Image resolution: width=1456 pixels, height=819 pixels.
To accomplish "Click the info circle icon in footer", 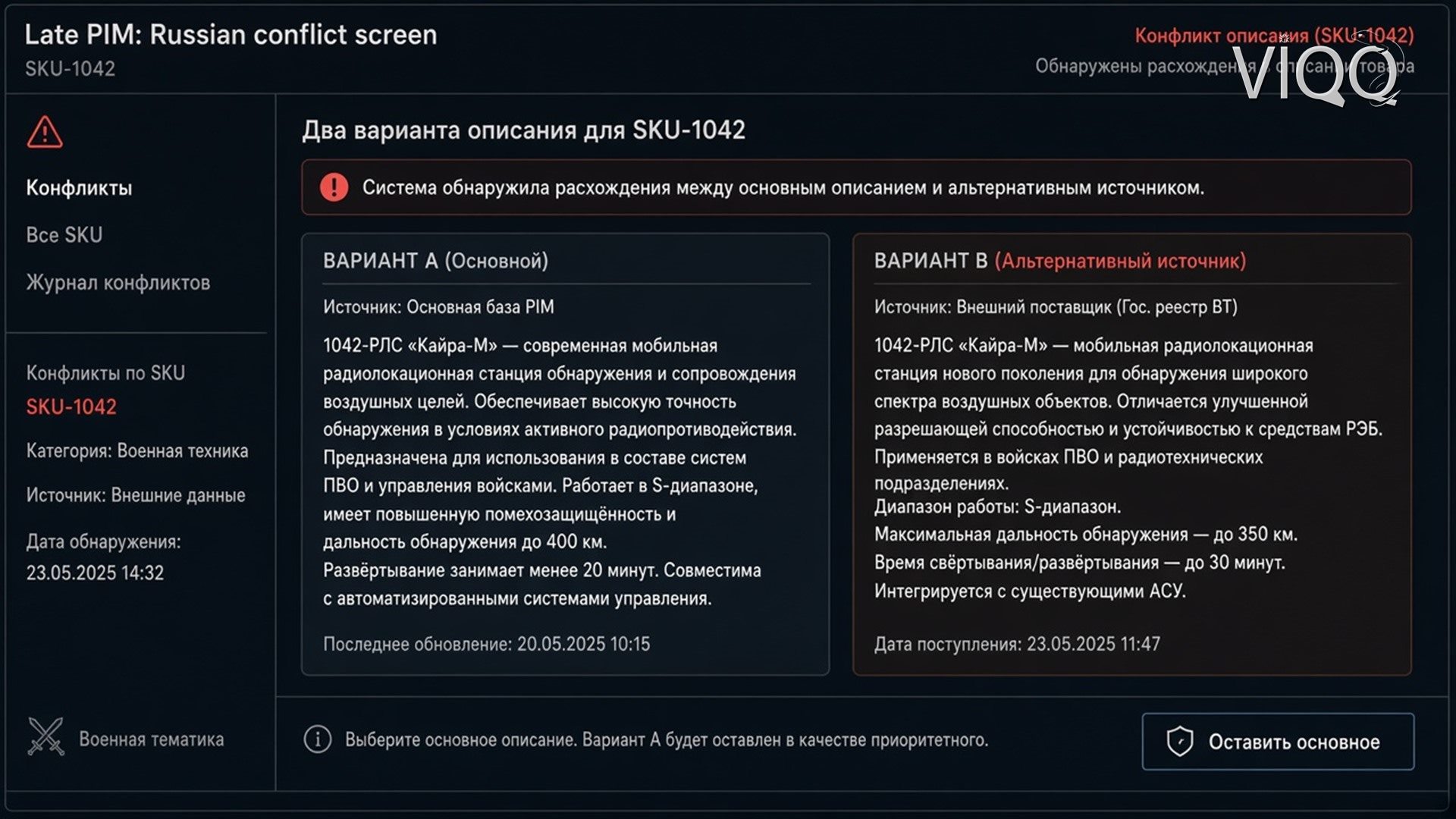I will tap(318, 739).
